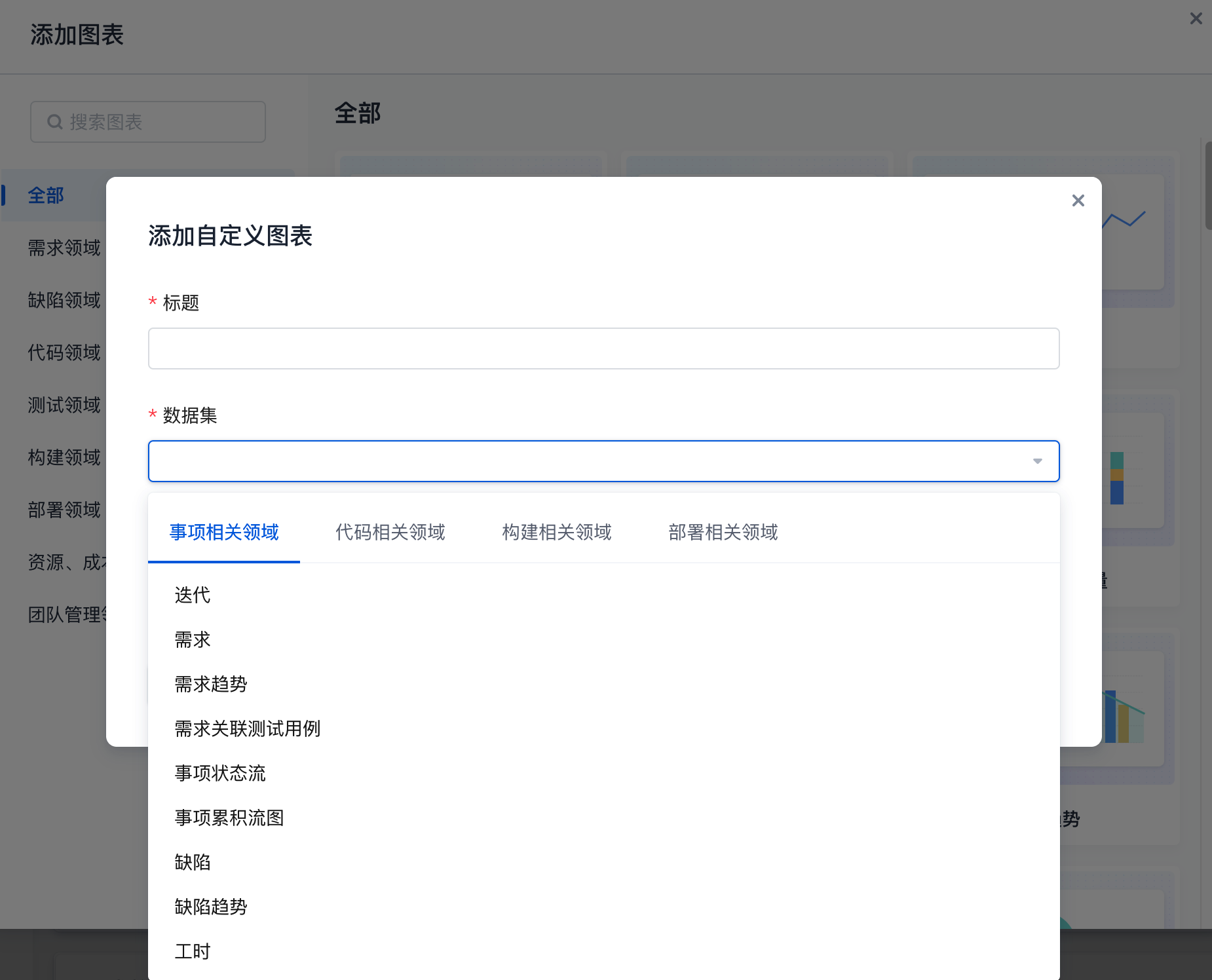This screenshot has width=1212, height=980.
Task: Choose 需求关联测试用例 option
Action: click(x=247, y=728)
